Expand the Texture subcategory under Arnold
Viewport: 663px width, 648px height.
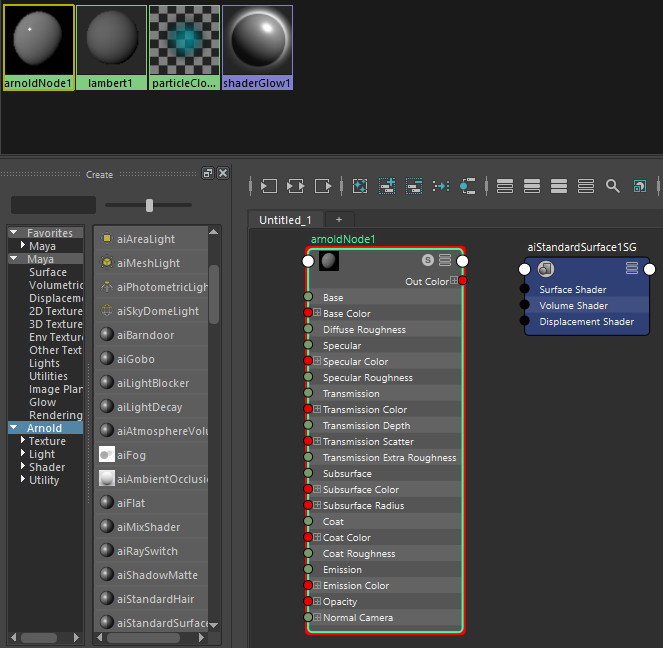pos(23,440)
